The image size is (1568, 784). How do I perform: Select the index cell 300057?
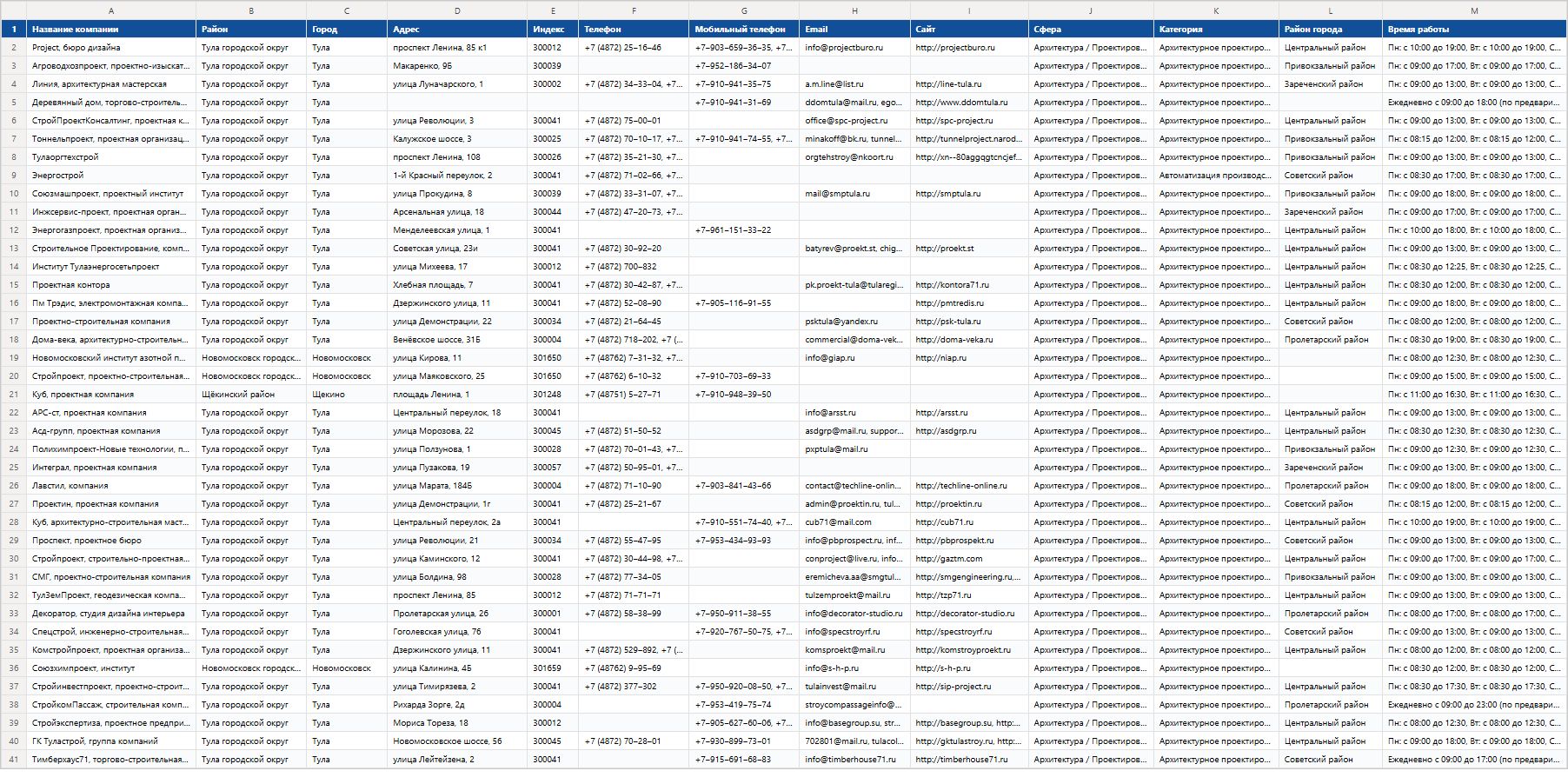tap(553, 468)
